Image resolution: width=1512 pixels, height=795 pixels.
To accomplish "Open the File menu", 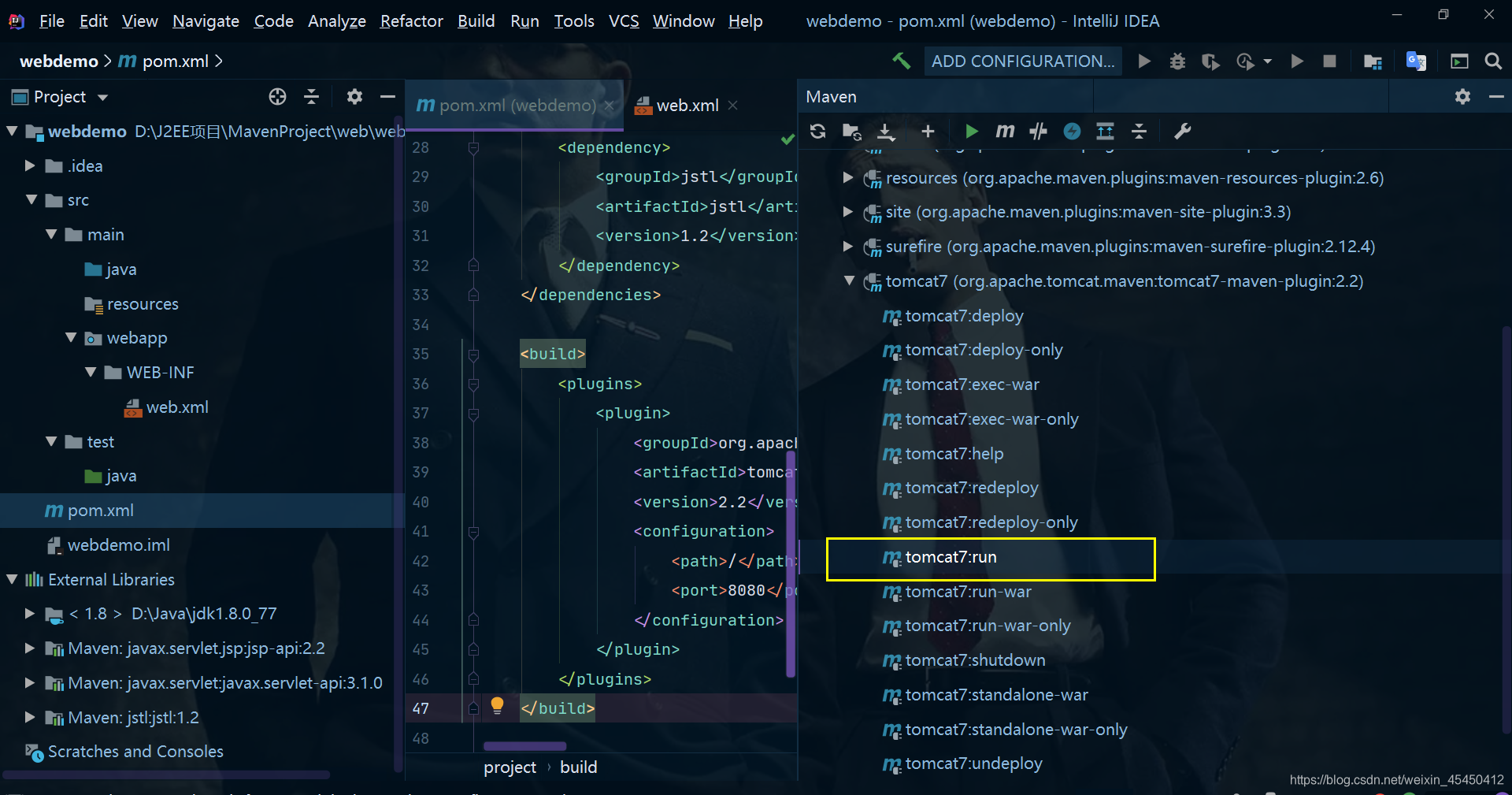I will tap(51, 20).
